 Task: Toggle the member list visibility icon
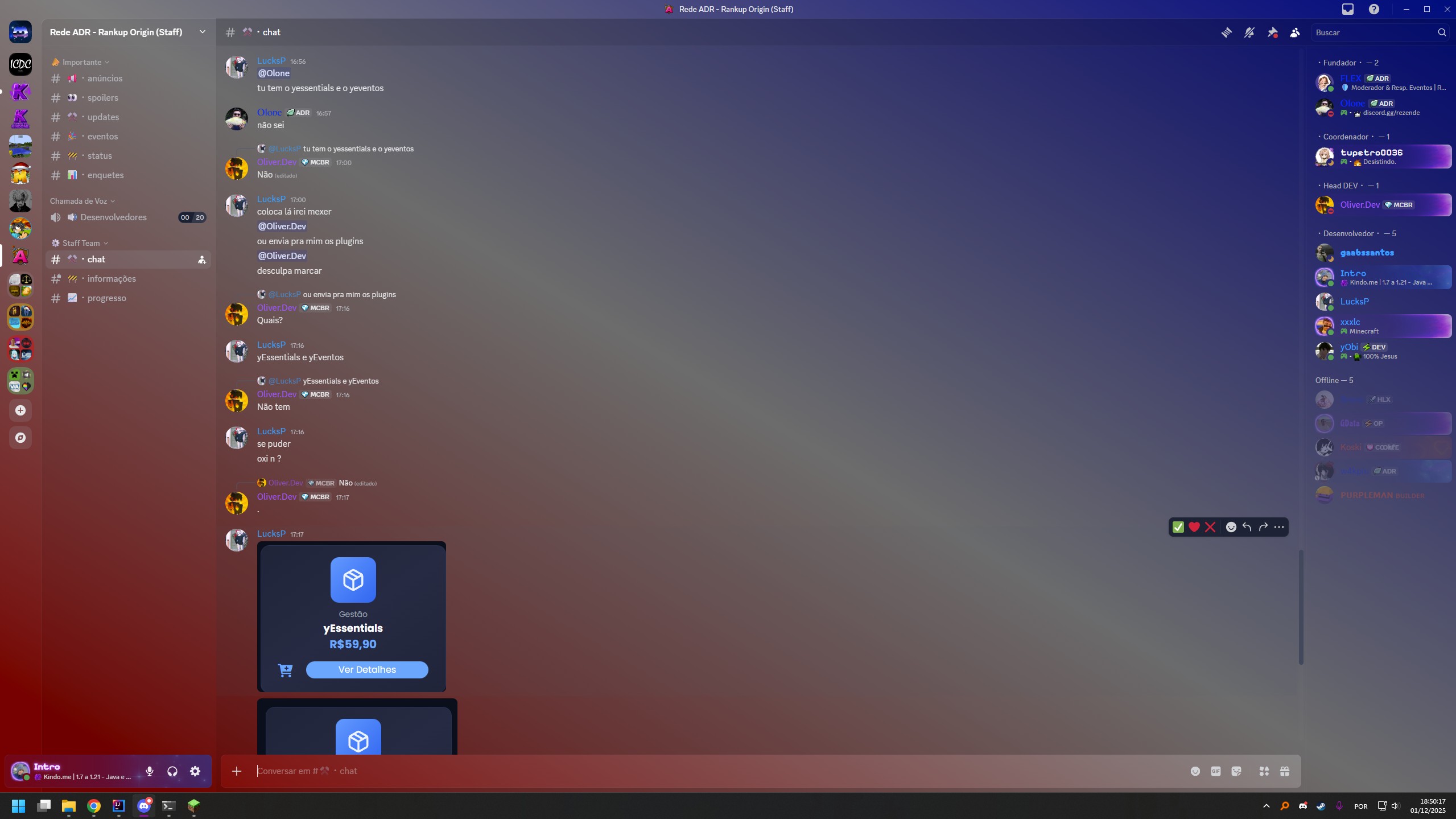[1295, 32]
